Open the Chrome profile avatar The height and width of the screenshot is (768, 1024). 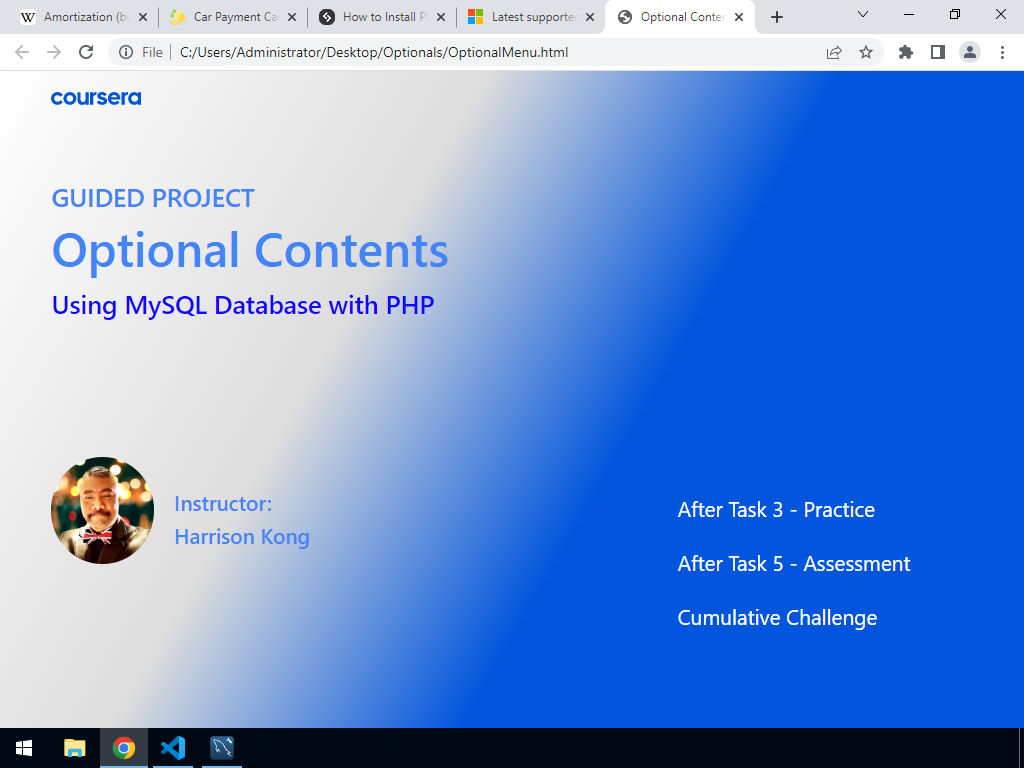(970, 52)
